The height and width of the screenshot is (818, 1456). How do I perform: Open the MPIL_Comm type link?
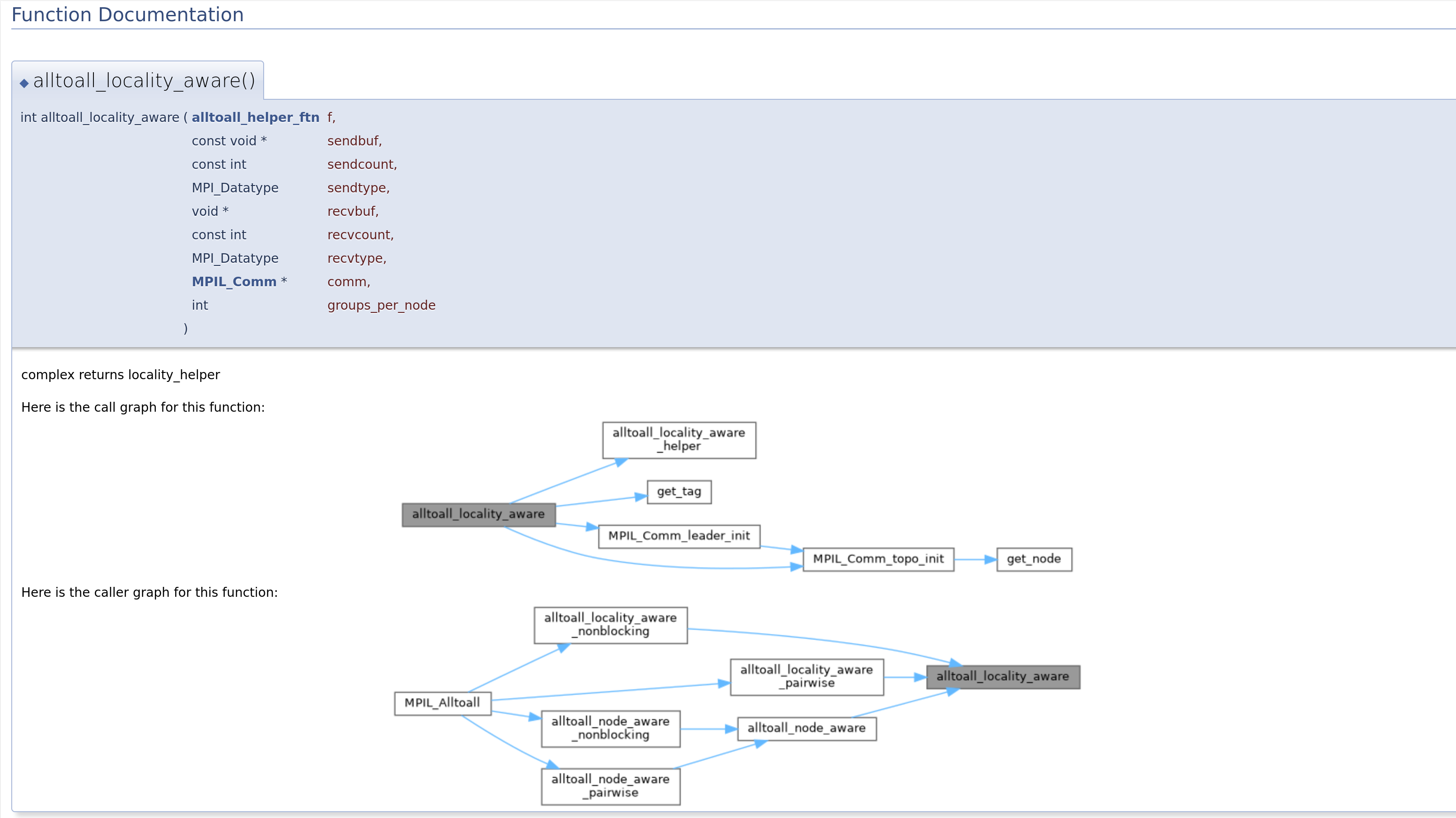(x=234, y=282)
